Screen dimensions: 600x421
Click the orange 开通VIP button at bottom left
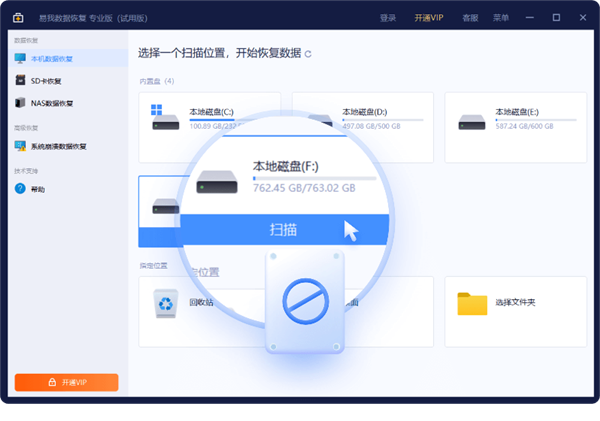click(67, 382)
